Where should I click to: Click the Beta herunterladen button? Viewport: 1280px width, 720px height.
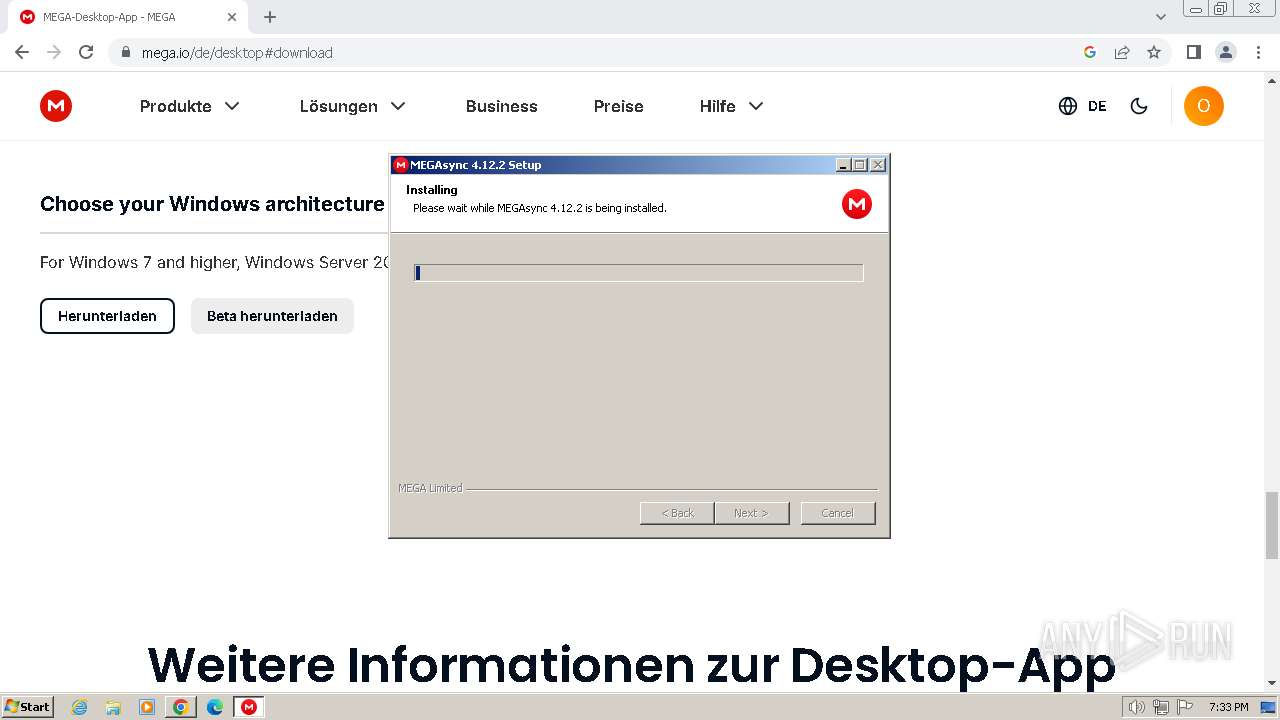(272, 316)
